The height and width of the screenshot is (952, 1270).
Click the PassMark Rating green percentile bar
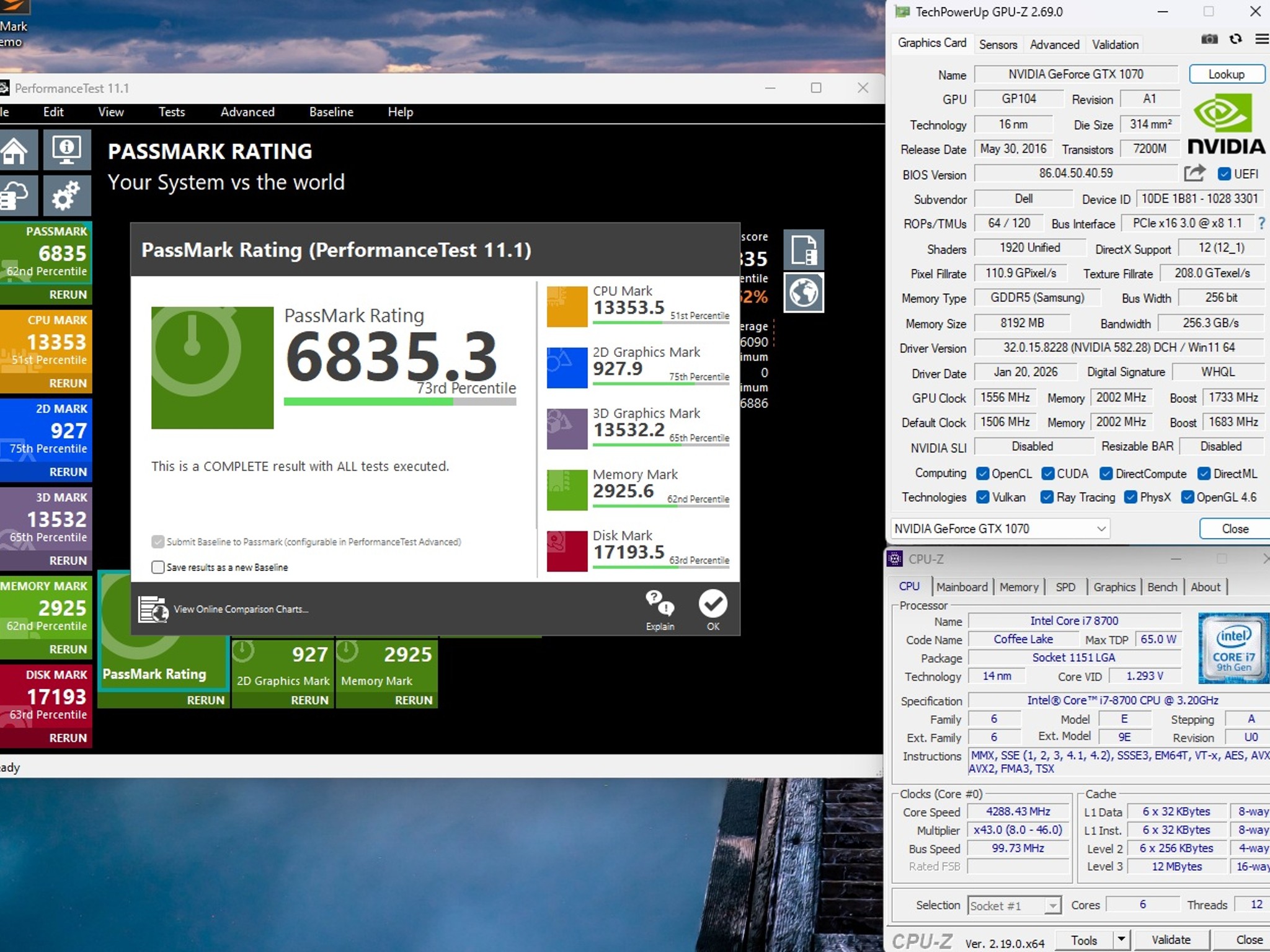pos(400,402)
